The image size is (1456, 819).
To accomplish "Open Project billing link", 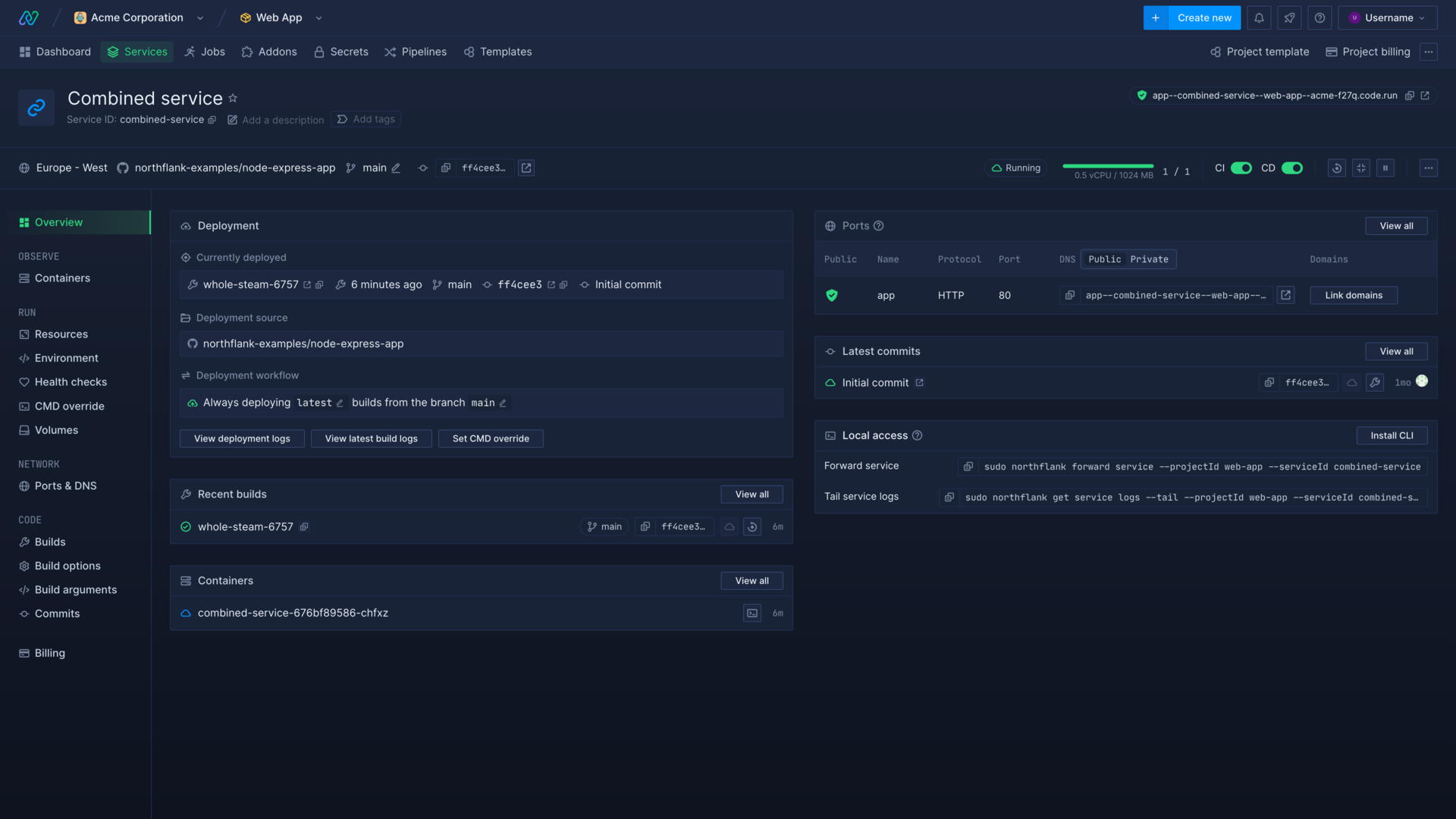I will [x=1368, y=52].
